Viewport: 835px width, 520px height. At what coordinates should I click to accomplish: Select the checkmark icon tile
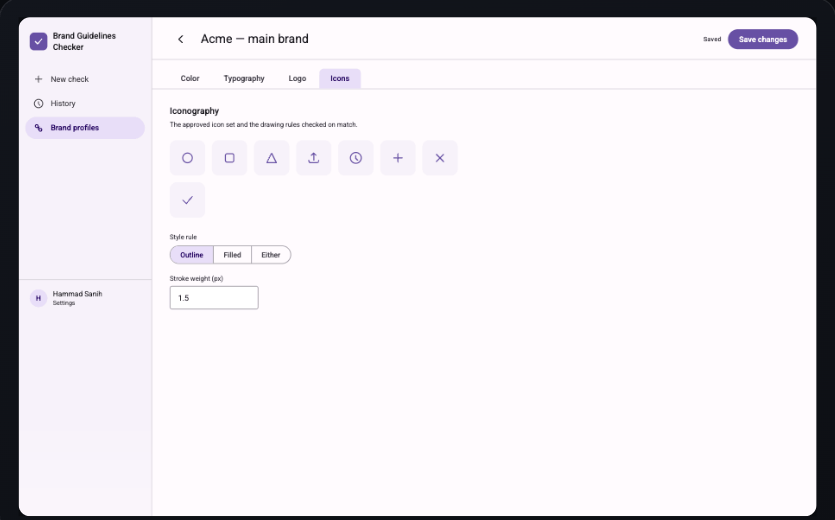pos(187,200)
